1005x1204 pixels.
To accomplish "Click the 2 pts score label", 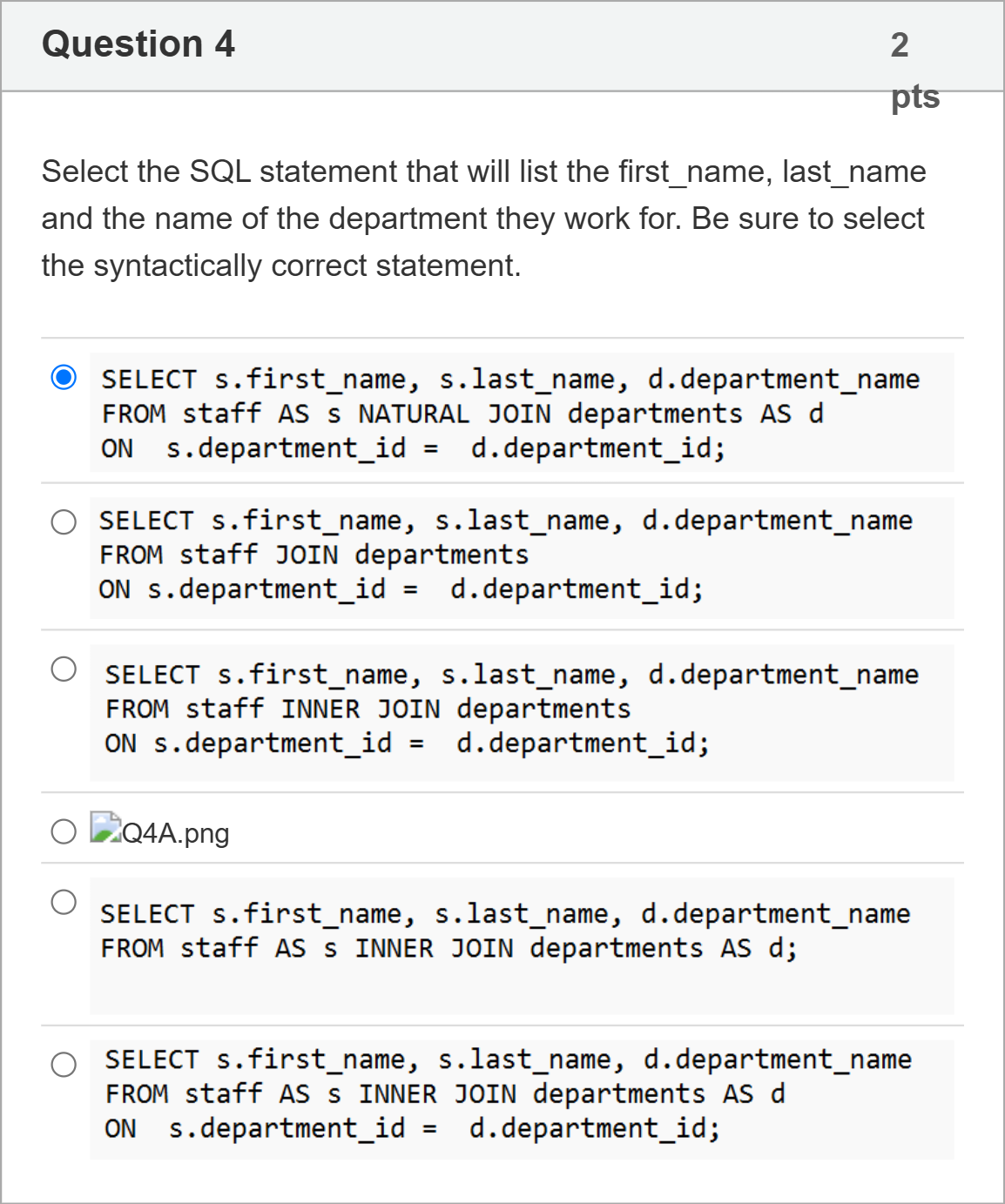I will (x=915, y=70).
